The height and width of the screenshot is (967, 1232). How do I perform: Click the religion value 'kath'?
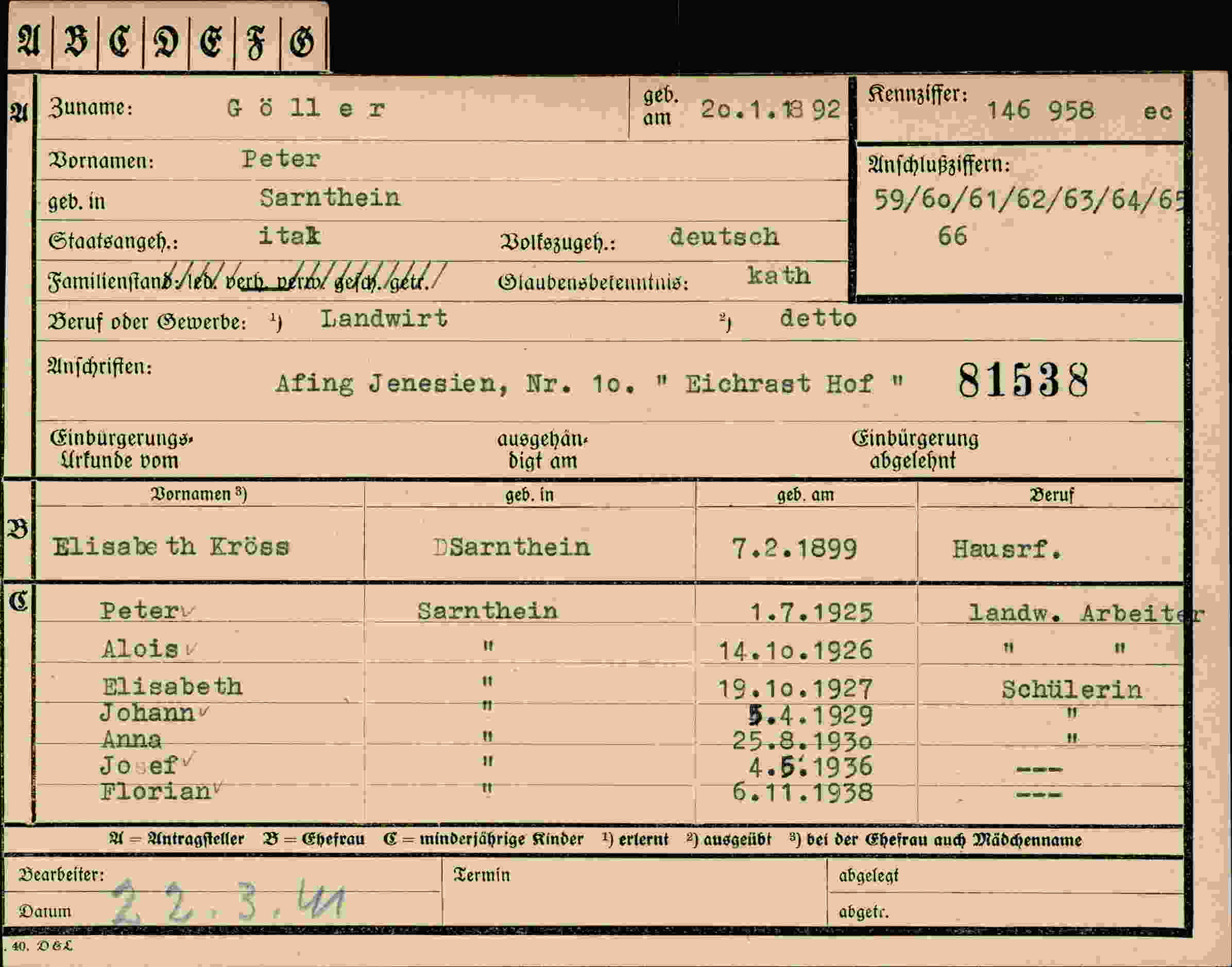pyautogui.click(x=779, y=275)
